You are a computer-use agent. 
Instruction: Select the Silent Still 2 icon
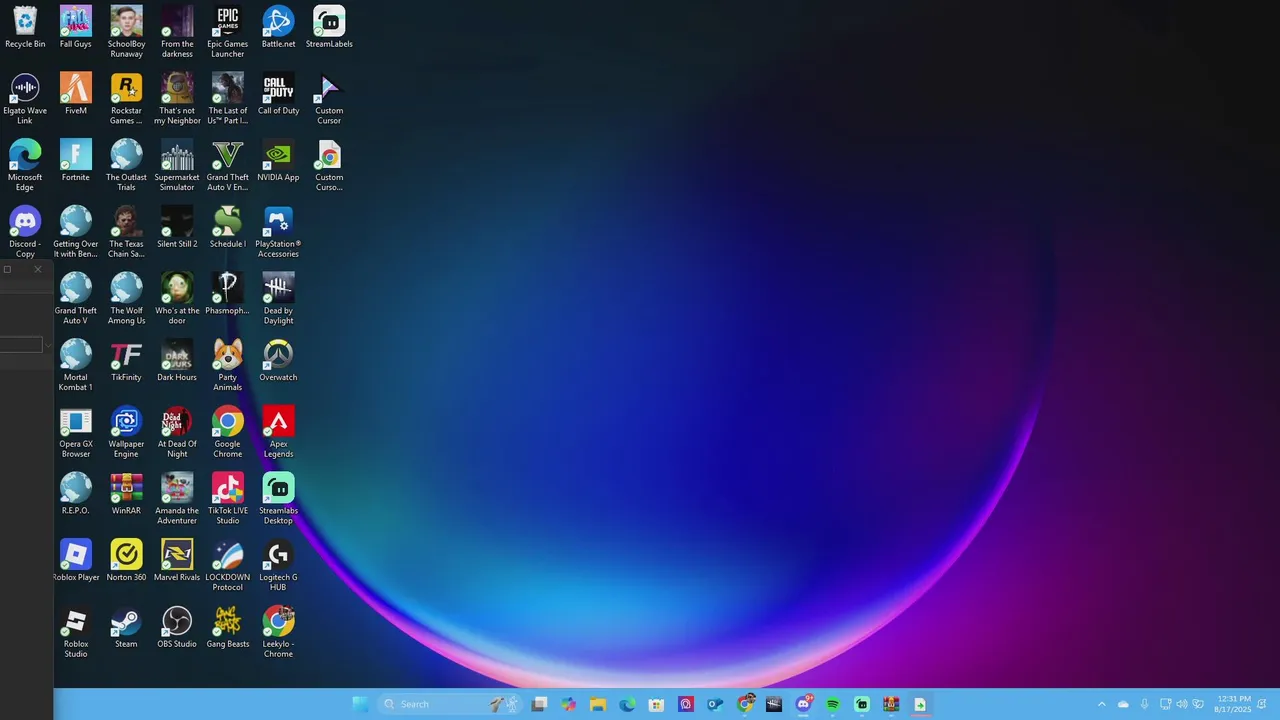coord(177,227)
